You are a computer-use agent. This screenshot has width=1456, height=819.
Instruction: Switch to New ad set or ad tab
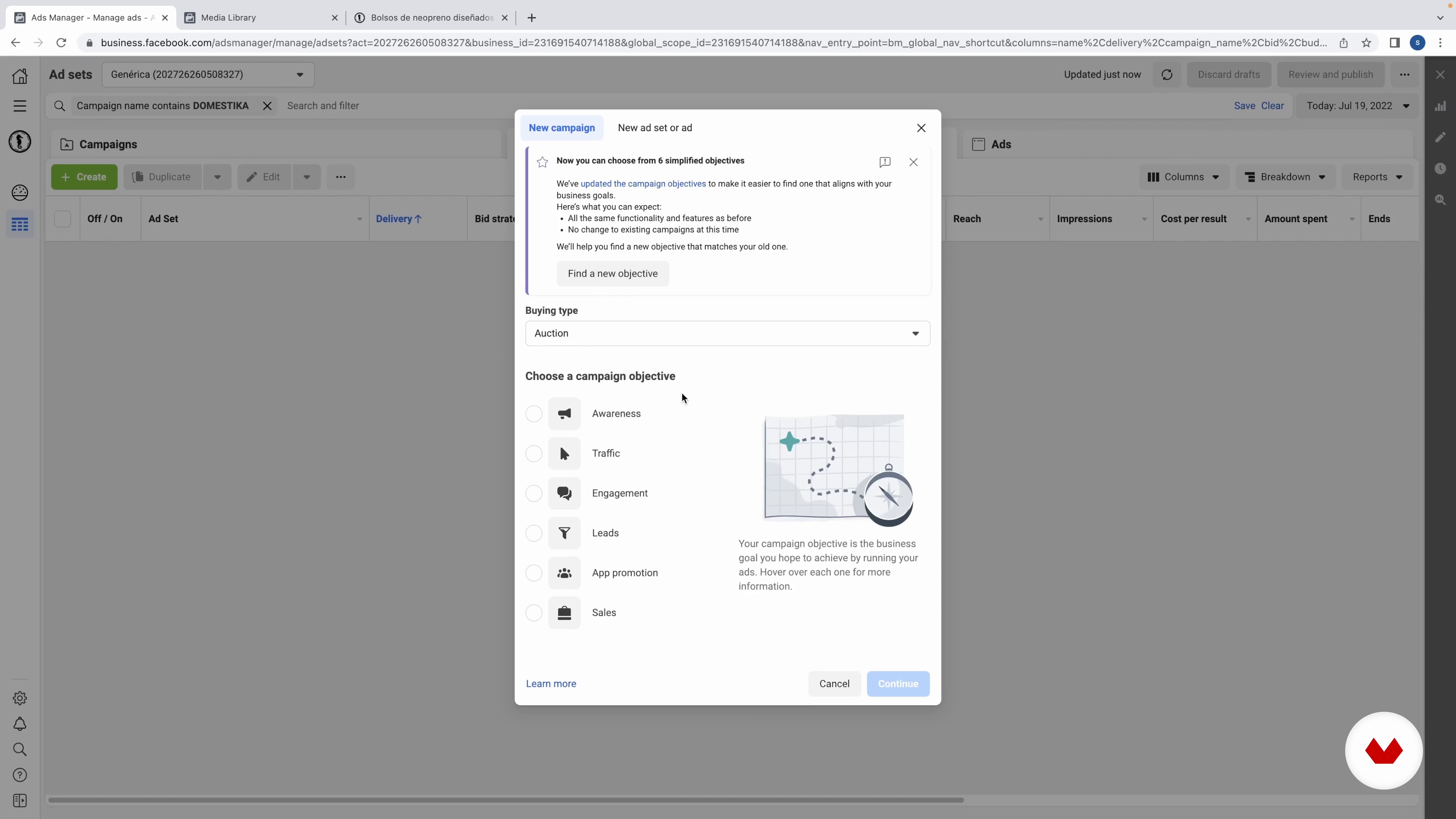(x=655, y=128)
